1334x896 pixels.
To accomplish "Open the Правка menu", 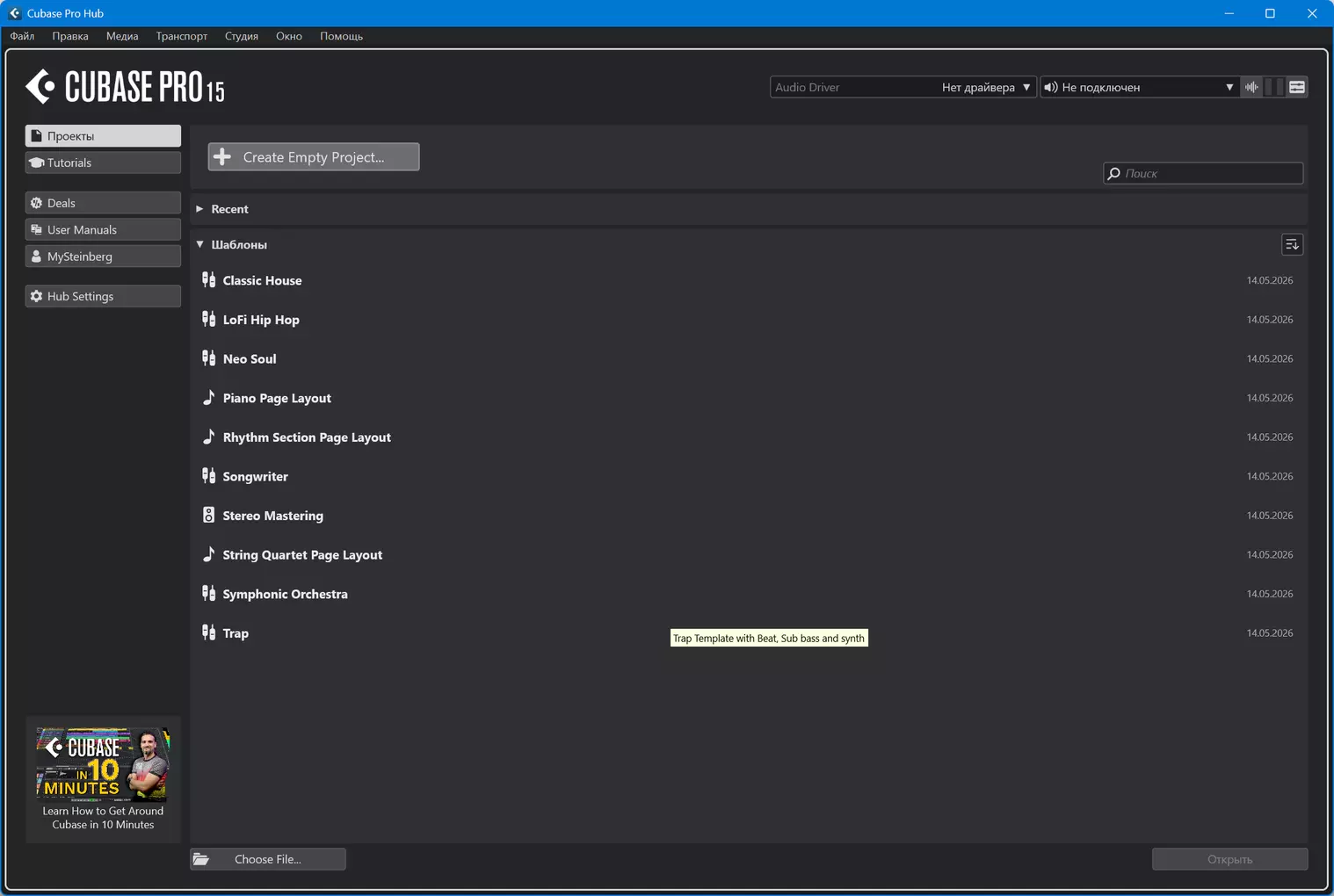I will [x=70, y=36].
